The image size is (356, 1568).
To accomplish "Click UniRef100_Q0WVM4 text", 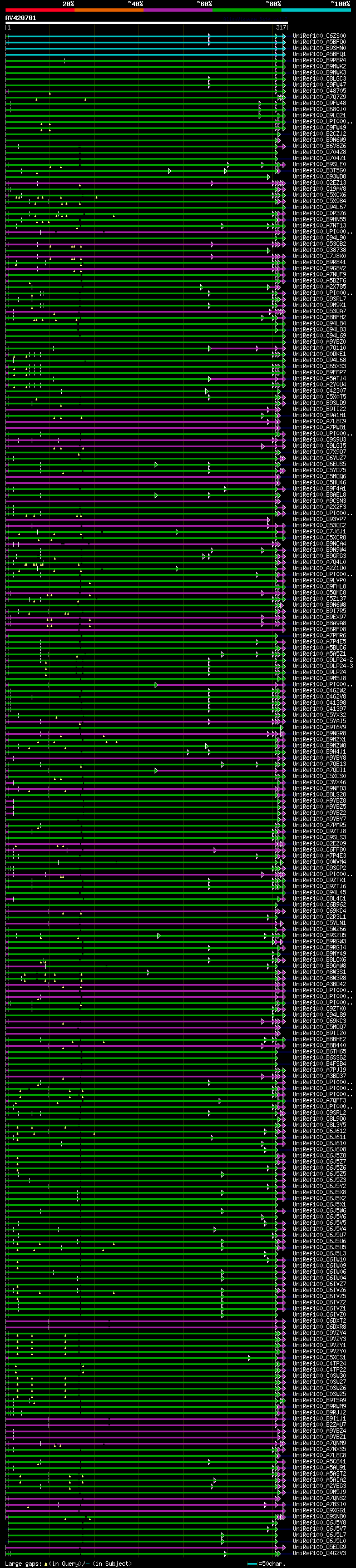I will [319, 862].
